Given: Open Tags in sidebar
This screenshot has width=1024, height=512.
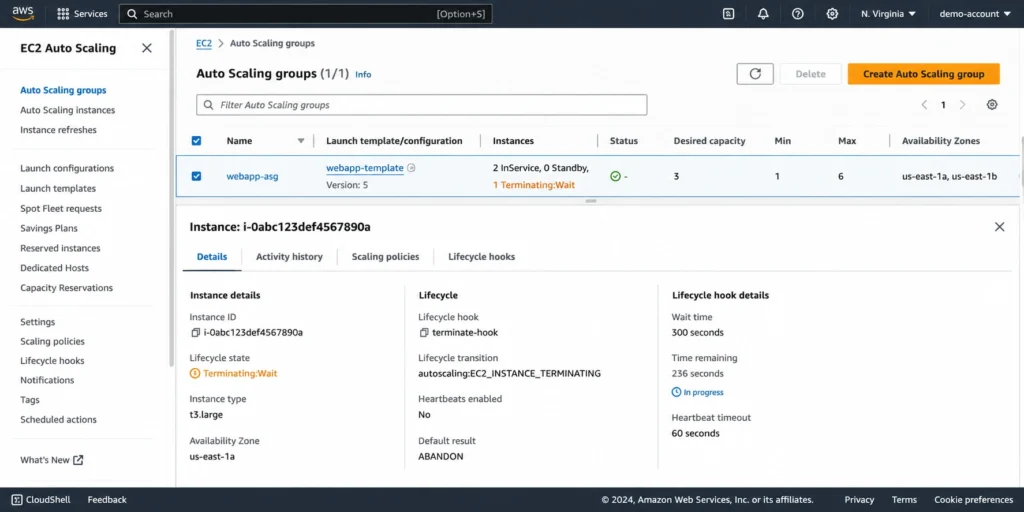Looking at the screenshot, I should [30, 400].
